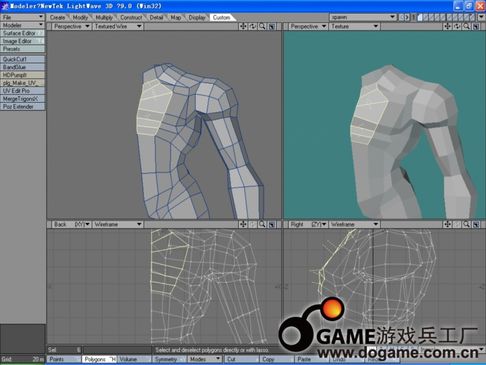Open Wireframe dropdown of Back viewport
486x365 pixels.
[x=118, y=224]
